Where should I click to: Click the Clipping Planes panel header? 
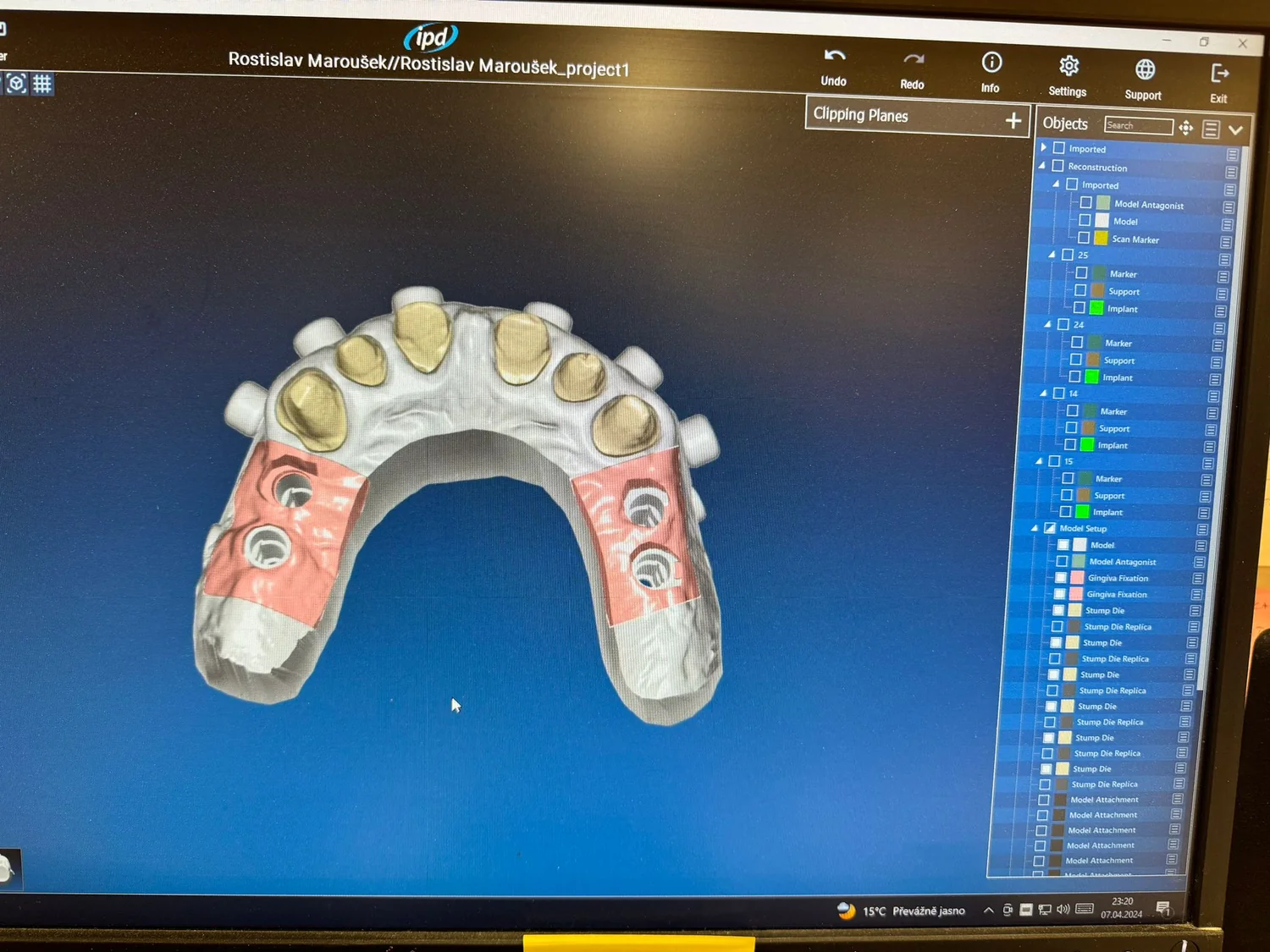918,118
